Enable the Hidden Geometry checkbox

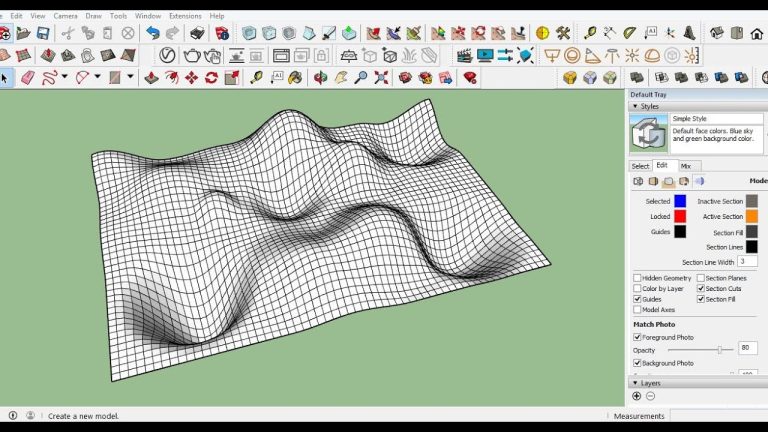637,278
